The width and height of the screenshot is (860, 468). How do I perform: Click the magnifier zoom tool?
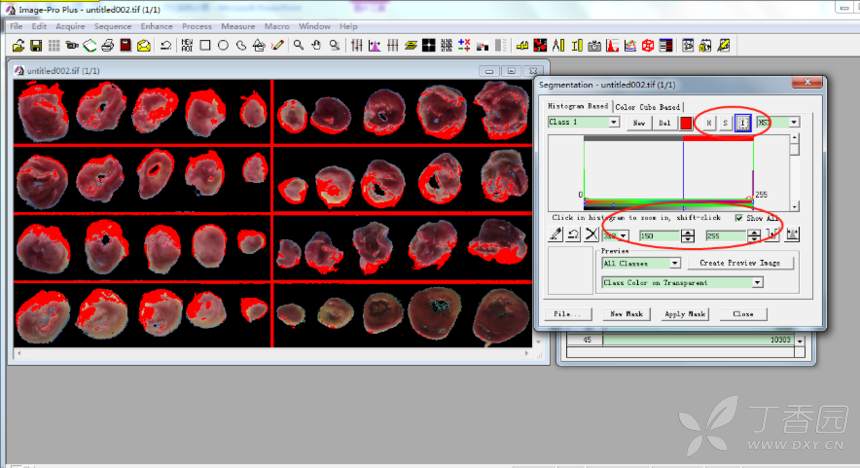299,45
